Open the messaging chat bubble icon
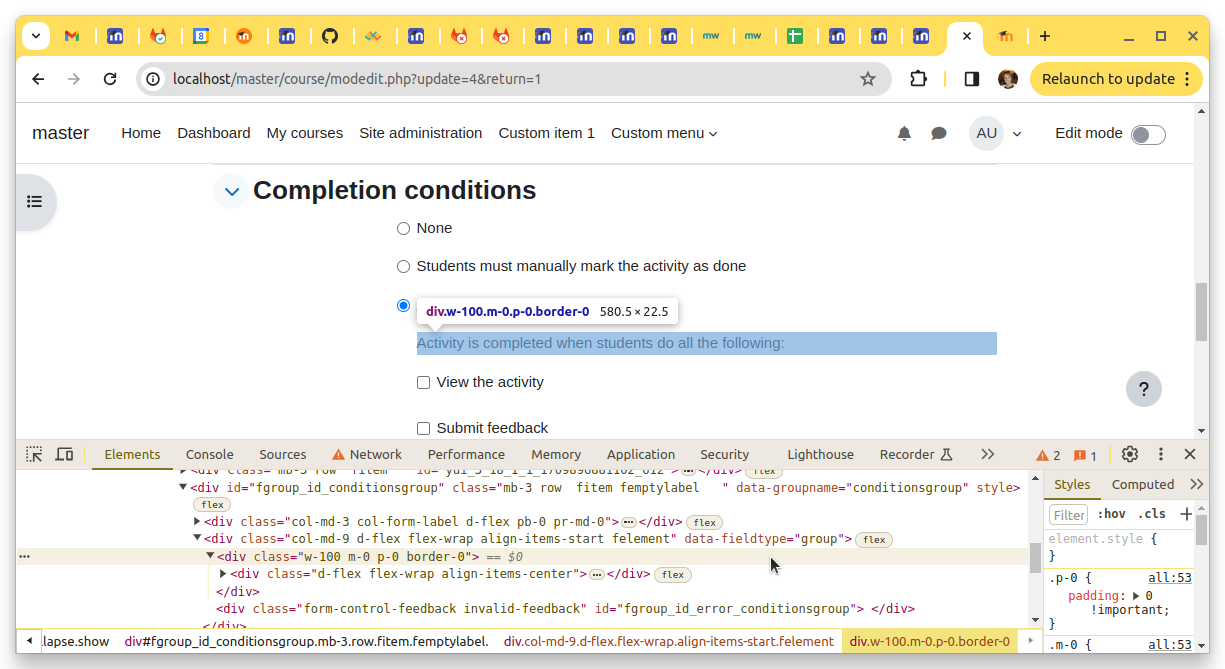Screen dimensions: 1225x669 point(939,133)
